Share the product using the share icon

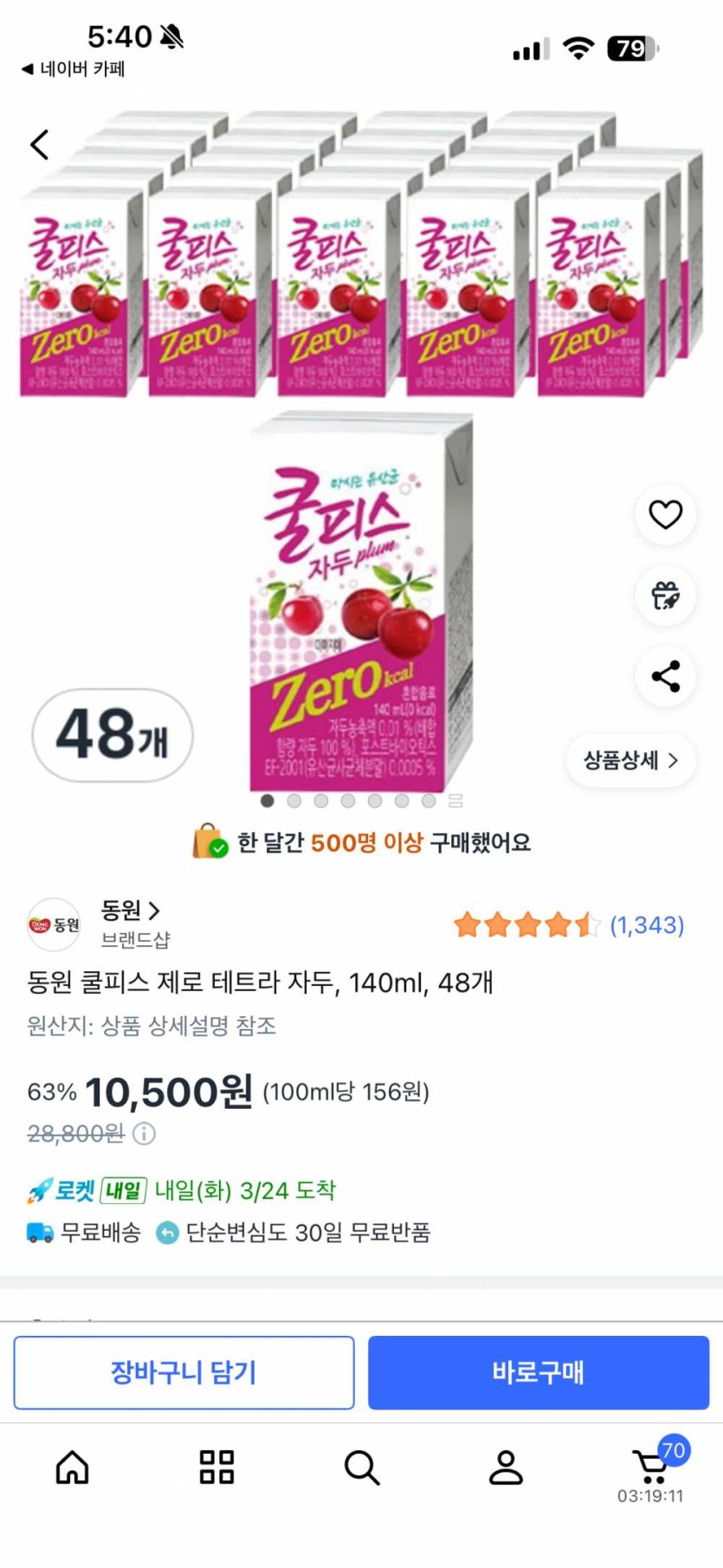point(665,678)
